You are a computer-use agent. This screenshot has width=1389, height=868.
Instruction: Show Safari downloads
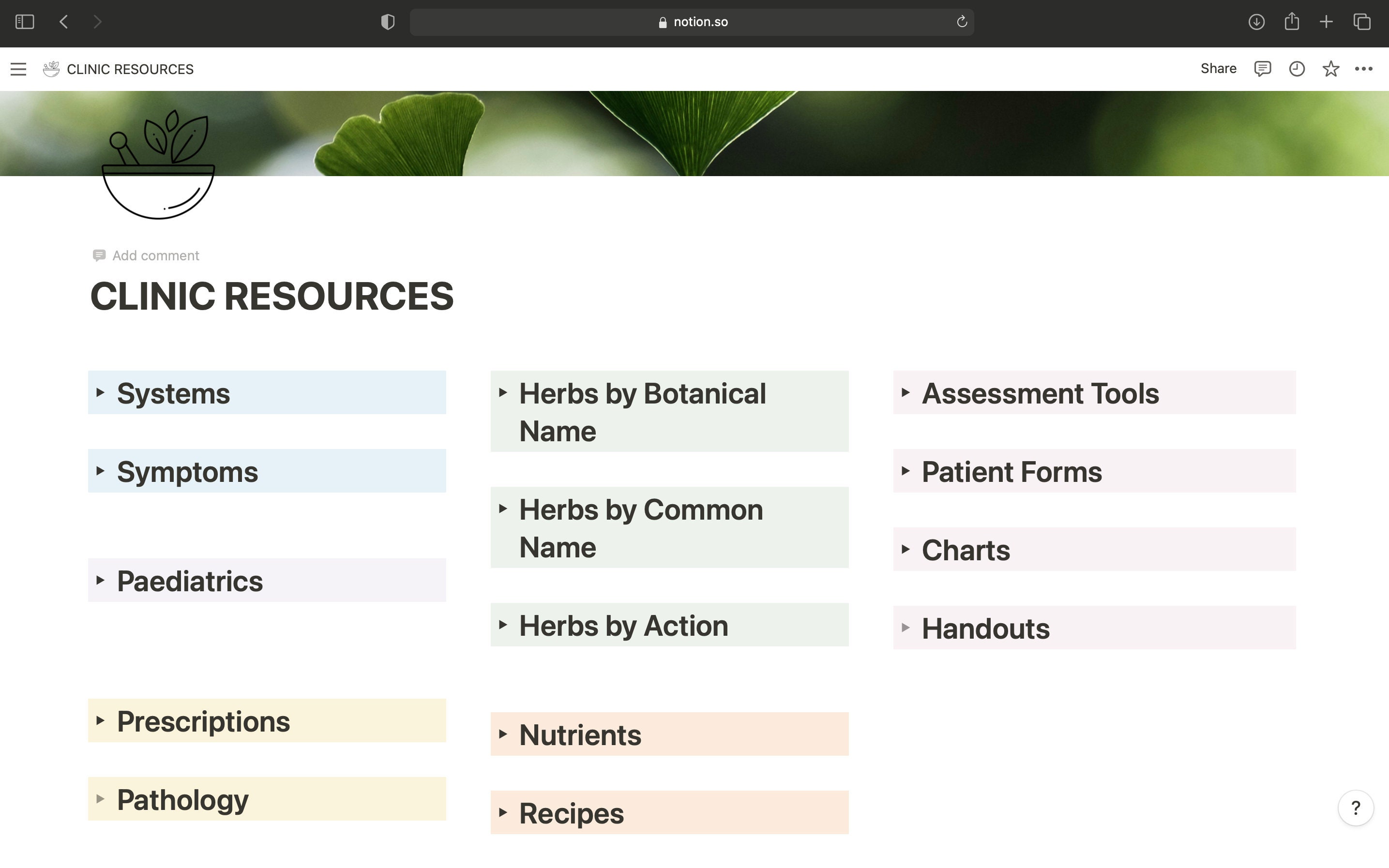tap(1256, 22)
